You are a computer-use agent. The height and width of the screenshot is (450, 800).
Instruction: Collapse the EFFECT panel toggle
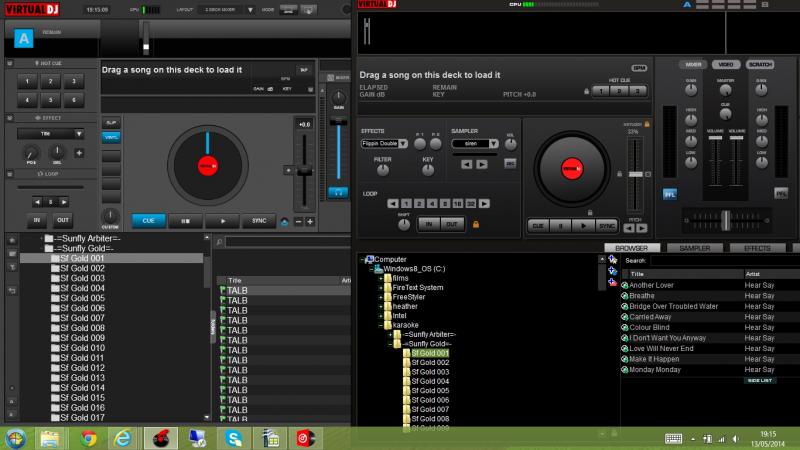[x=10, y=118]
